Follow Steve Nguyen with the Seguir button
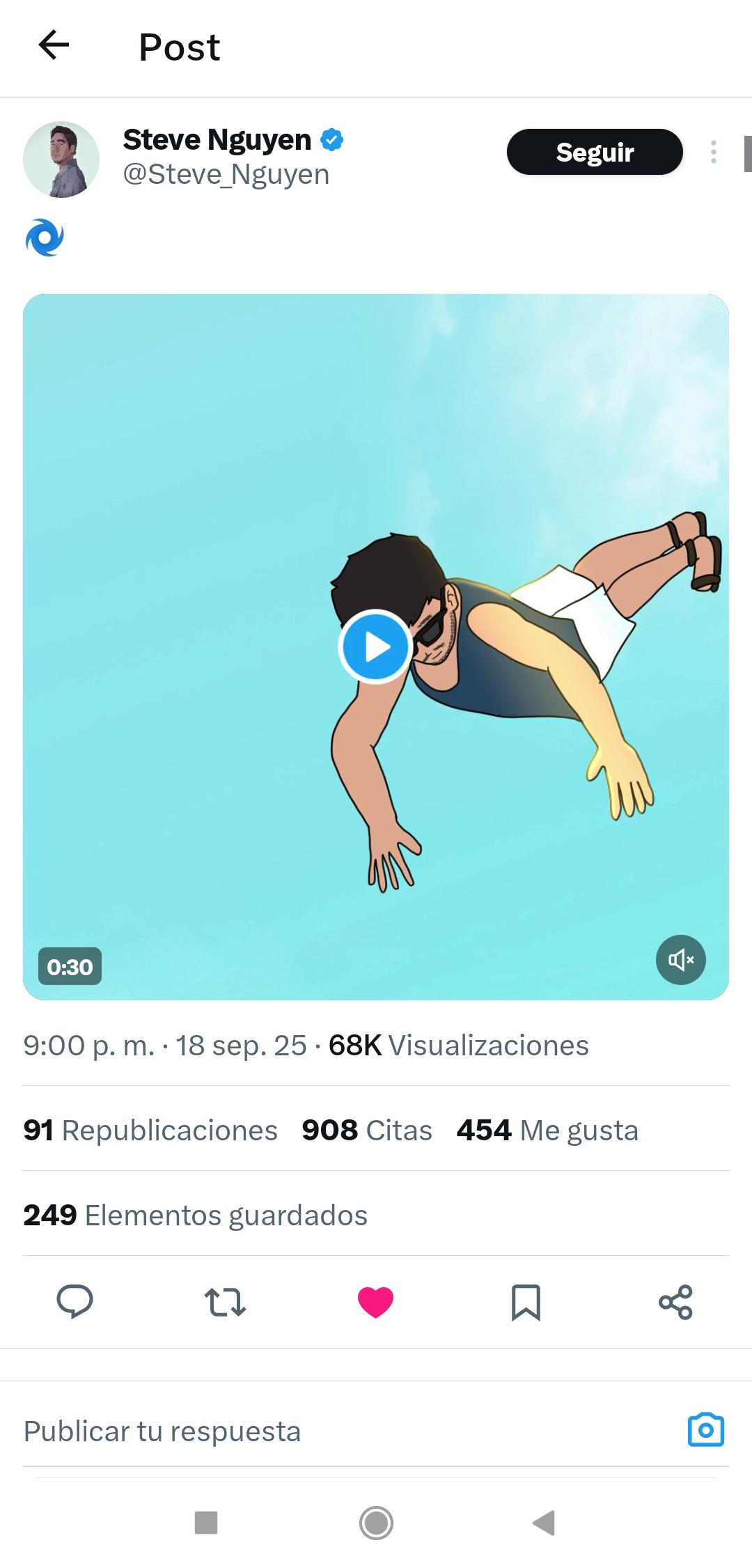The width and height of the screenshot is (752, 1568). pos(595,152)
